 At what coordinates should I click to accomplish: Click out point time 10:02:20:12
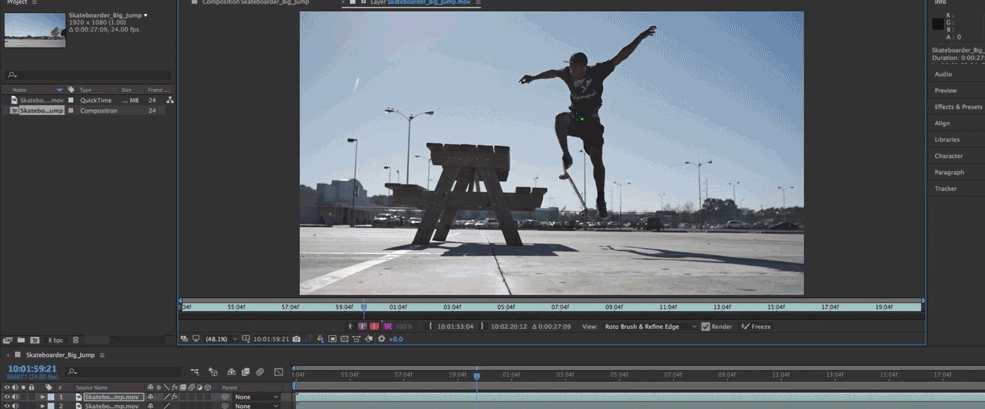[509, 327]
